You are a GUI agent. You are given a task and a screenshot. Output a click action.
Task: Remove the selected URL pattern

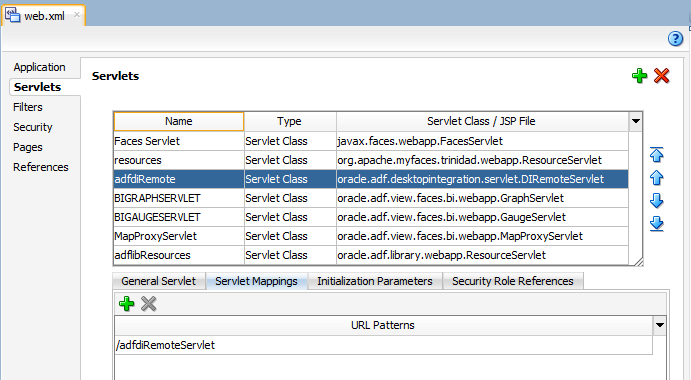149,303
